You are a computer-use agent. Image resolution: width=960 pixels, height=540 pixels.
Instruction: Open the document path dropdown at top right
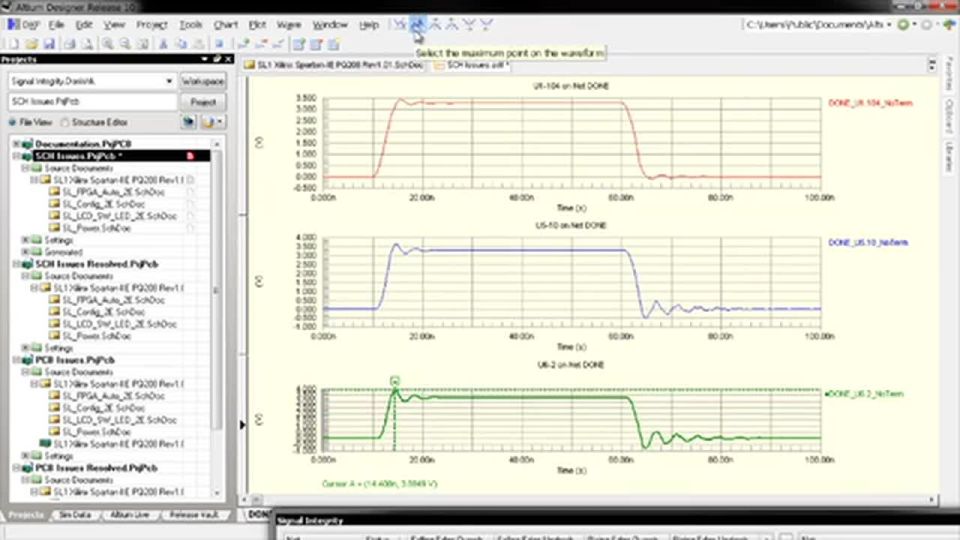[x=889, y=24]
